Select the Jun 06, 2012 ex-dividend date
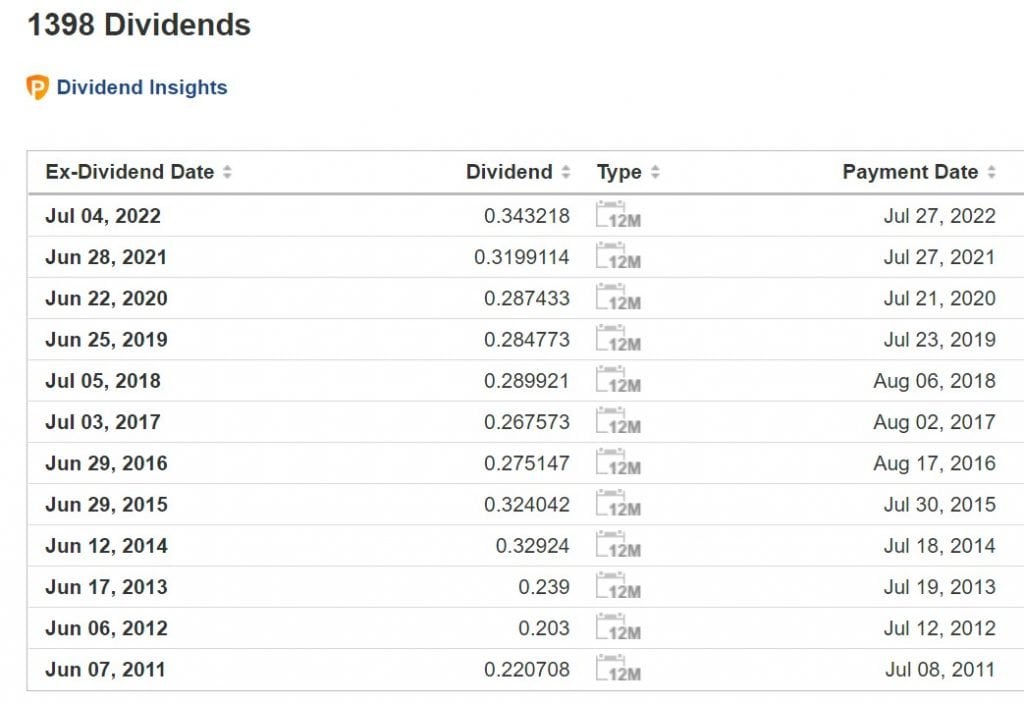 pos(106,628)
